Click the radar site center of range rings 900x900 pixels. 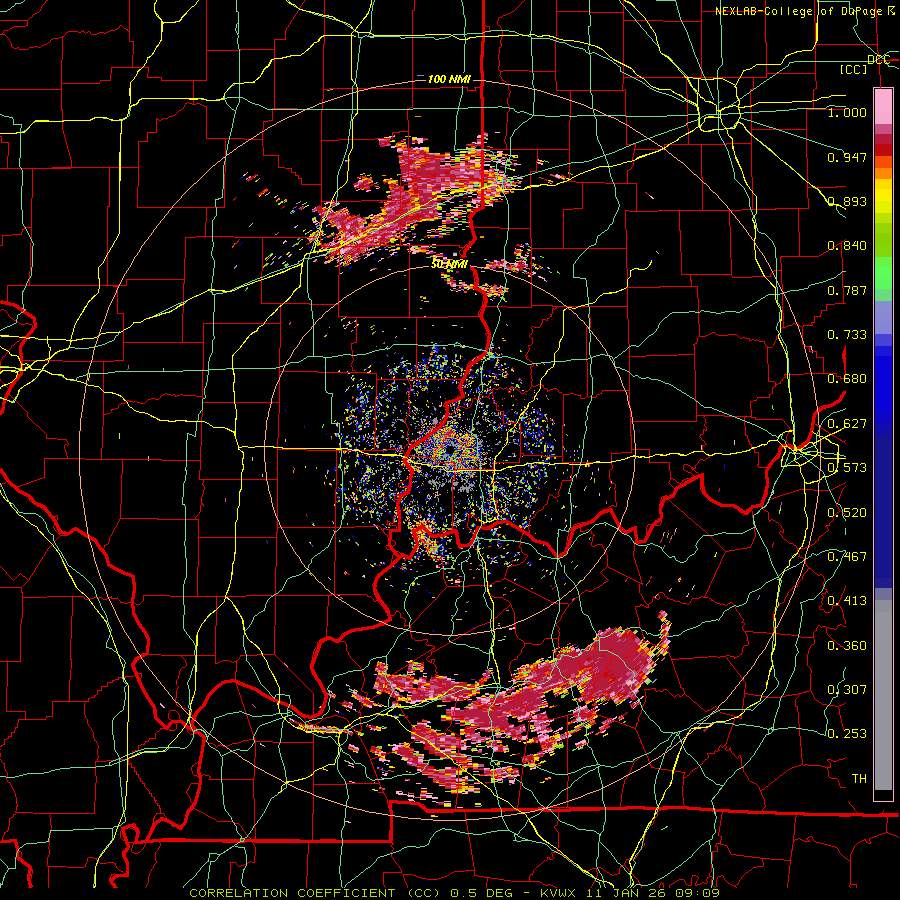(449, 449)
